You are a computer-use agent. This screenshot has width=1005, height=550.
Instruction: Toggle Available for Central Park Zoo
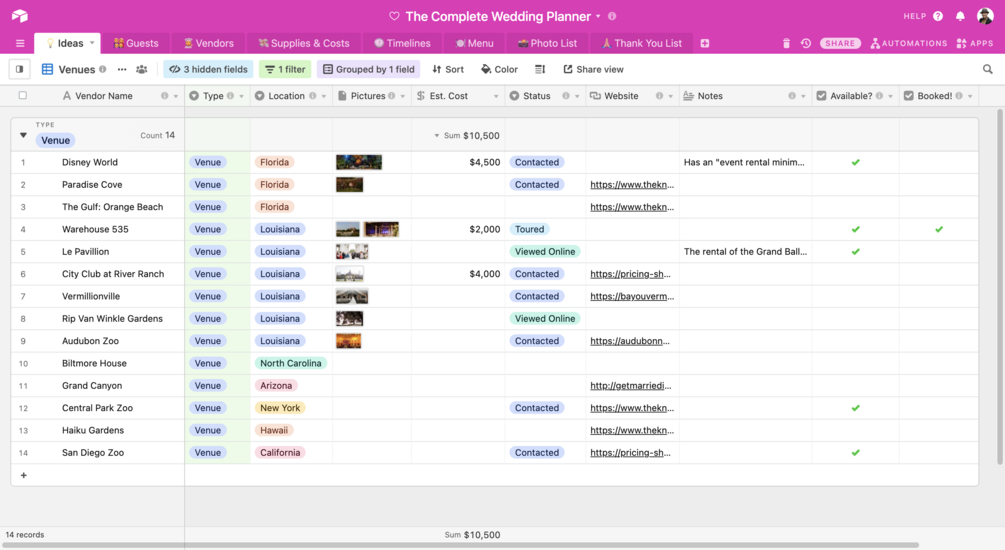pyautogui.click(x=855, y=408)
